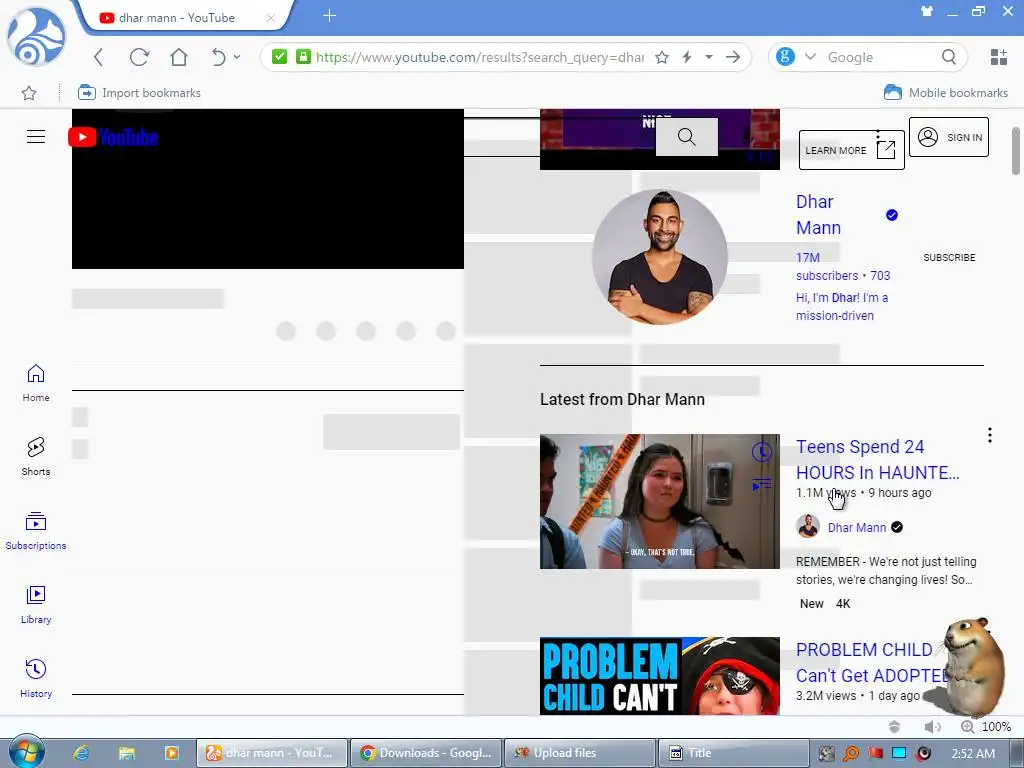Click Add to queue icon on Teens thumbnail
The width and height of the screenshot is (1024, 768).
(761, 485)
